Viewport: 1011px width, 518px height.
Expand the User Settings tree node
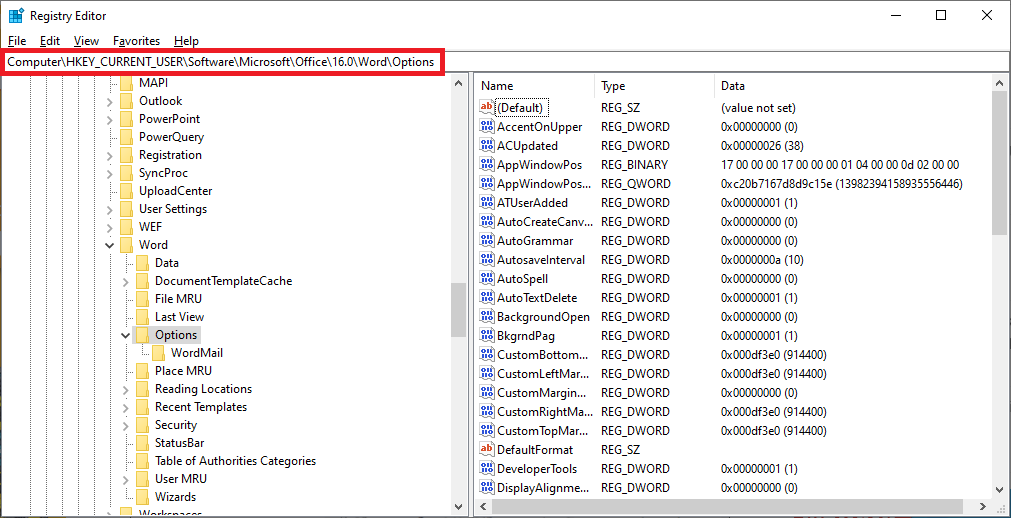point(110,210)
